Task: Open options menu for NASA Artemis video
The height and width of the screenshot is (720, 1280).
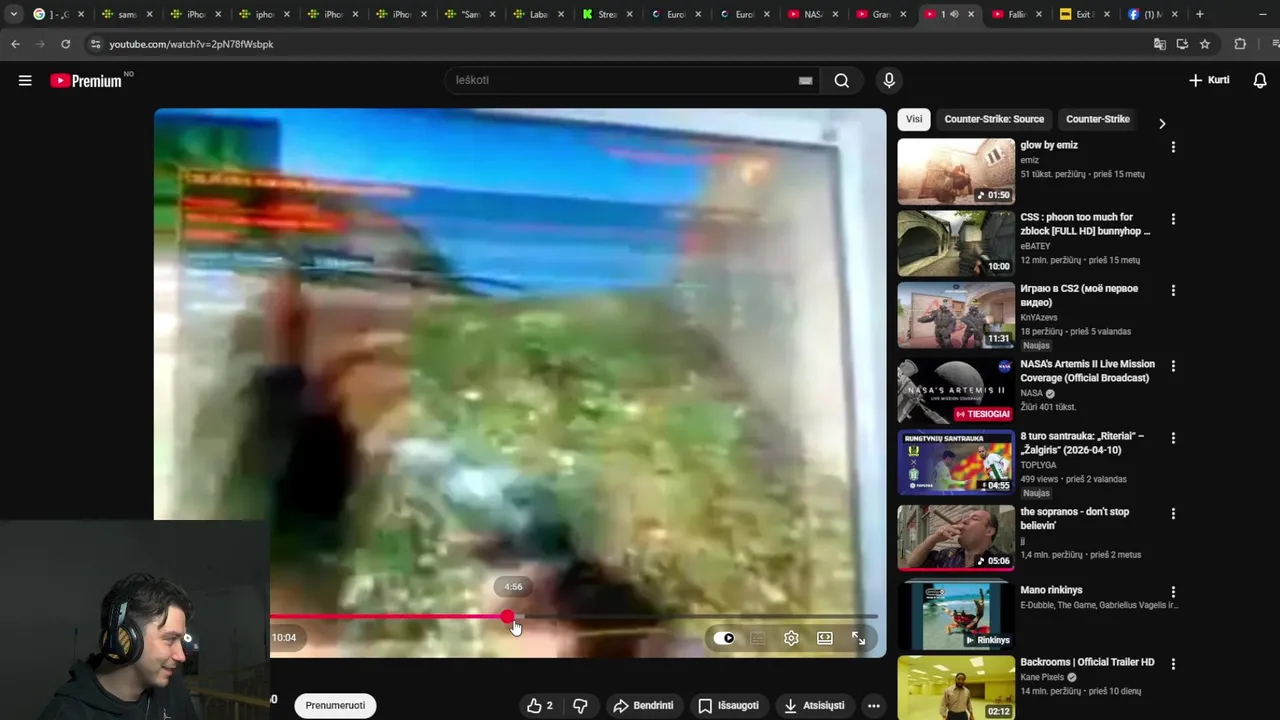Action: (x=1173, y=366)
